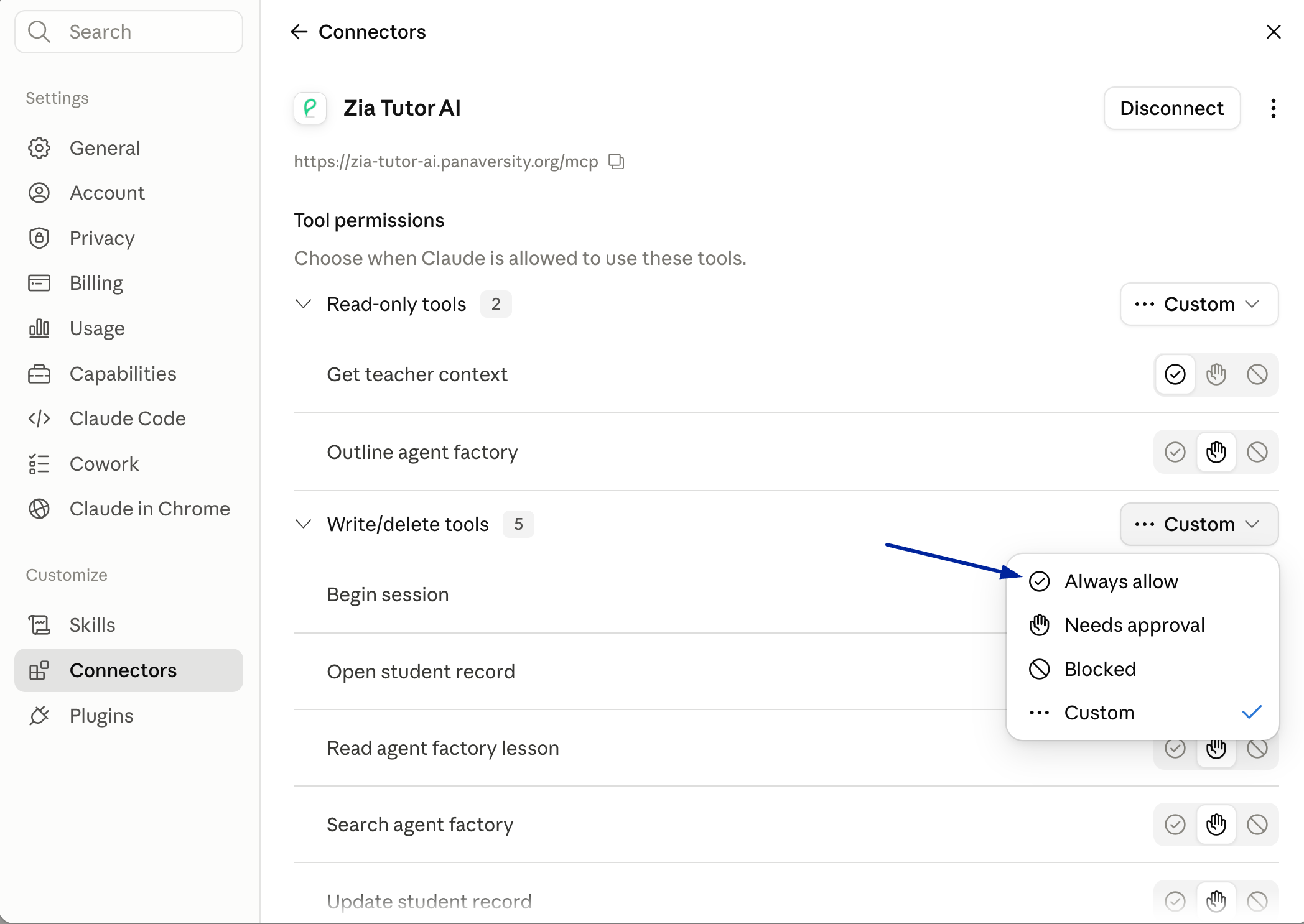Viewport: 1304px width, 924px height.
Task: Open the Claude Code settings page
Action: tap(129, 418)
